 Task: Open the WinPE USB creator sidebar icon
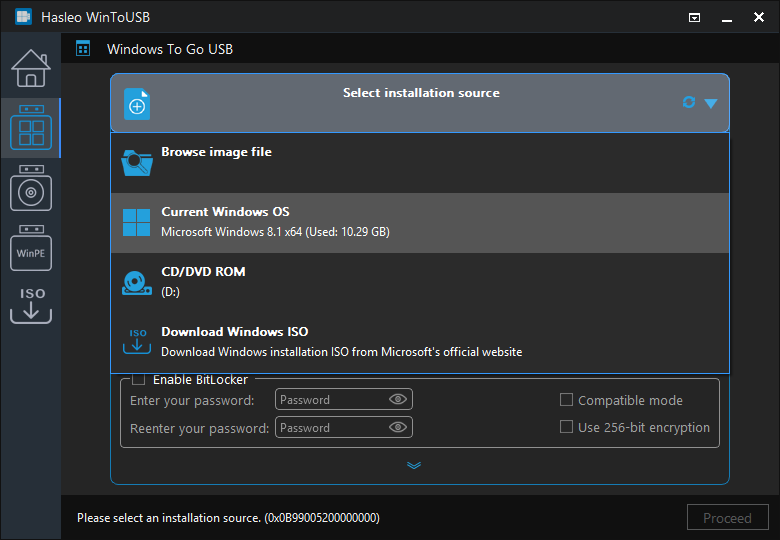(x=31, y=248)
